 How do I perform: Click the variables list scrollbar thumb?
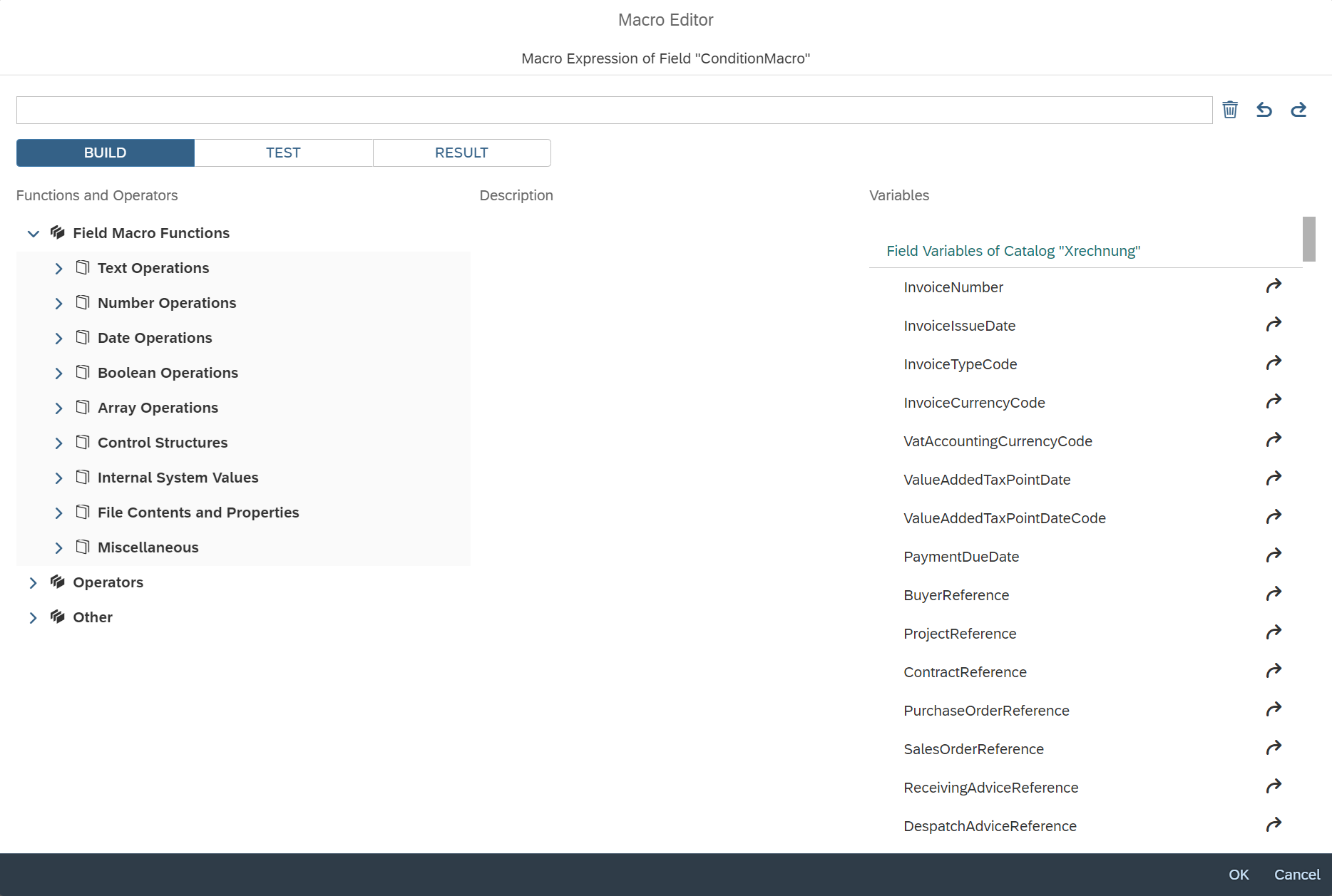point(1308,240)
